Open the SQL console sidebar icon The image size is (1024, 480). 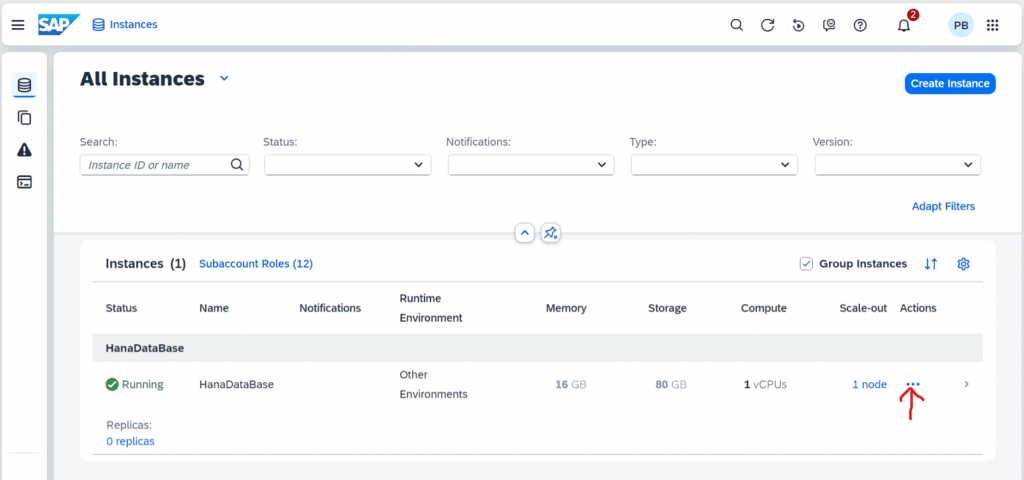click(24, 182)
